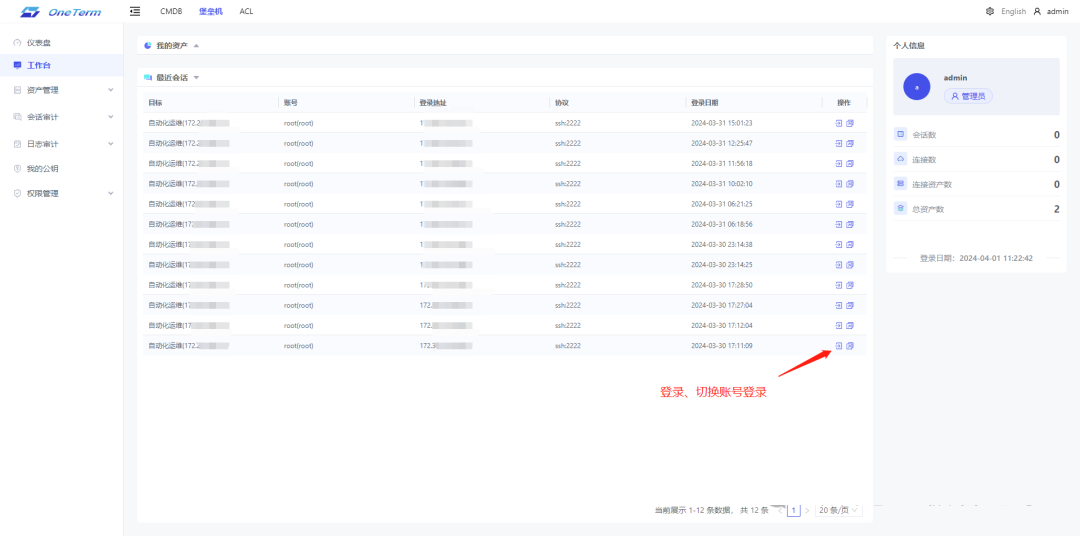Open 仪表盘 in the sidebar

39,43
